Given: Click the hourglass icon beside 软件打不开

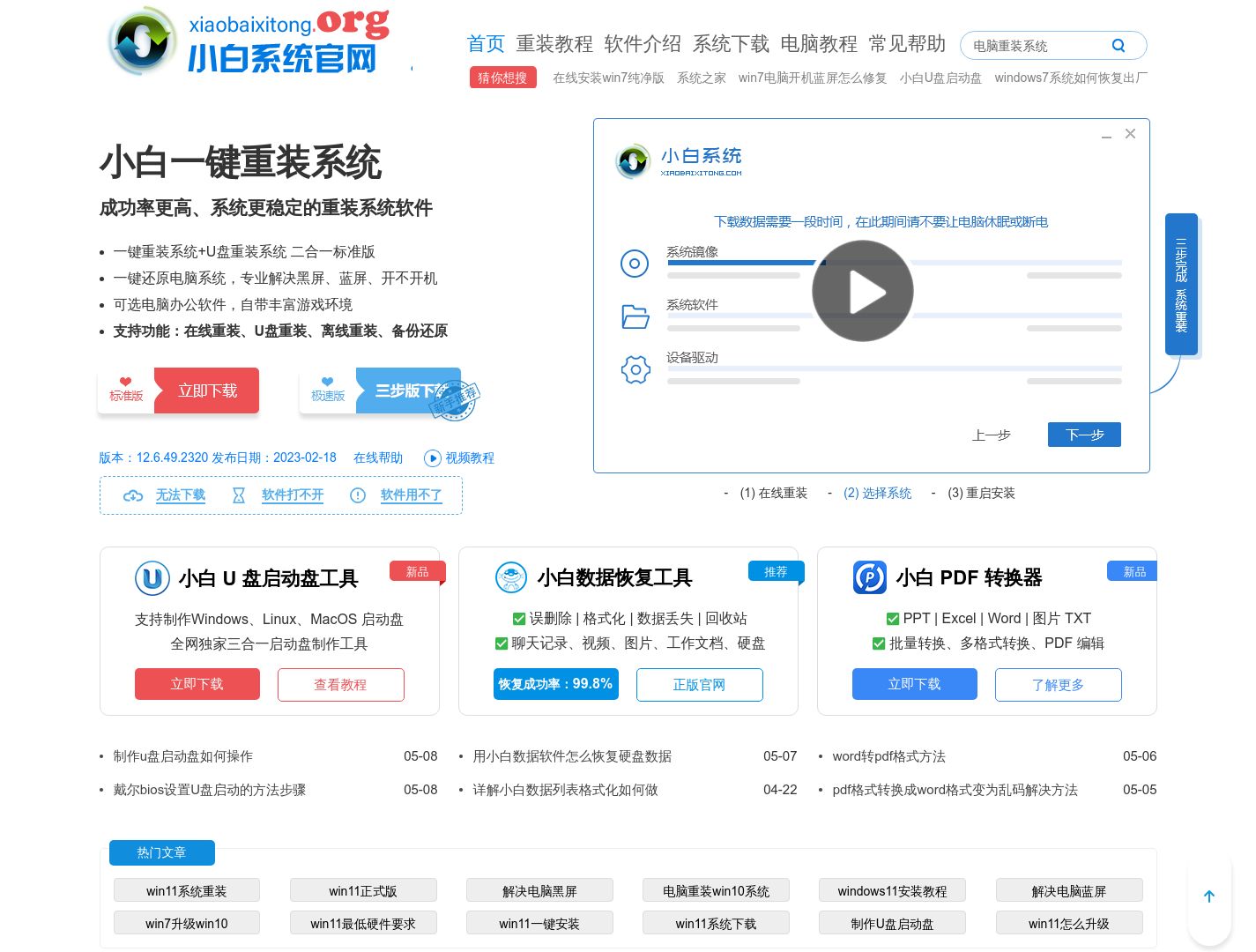Looking at the screenshot, I should 239,495.
